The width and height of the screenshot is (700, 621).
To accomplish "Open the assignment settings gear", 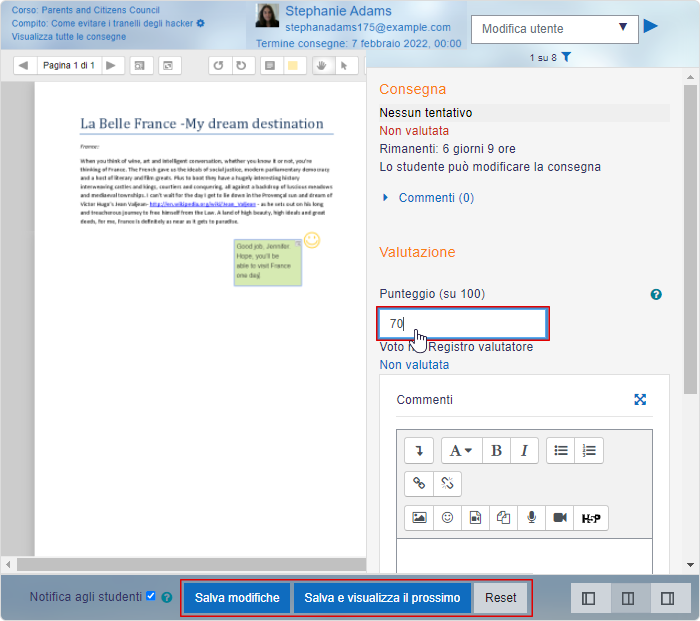I will pyautogui.click(x=201, y=23).
